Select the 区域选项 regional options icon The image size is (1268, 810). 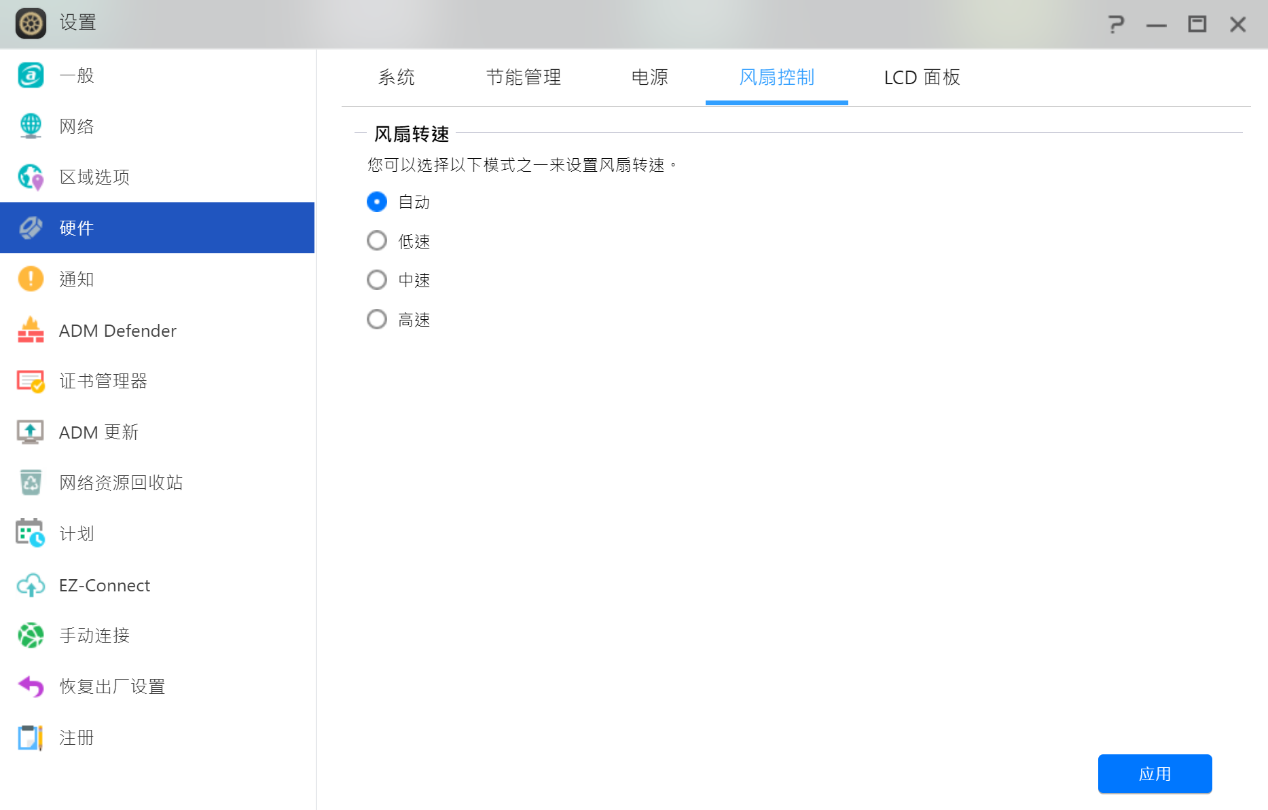[x=31, y=177]
